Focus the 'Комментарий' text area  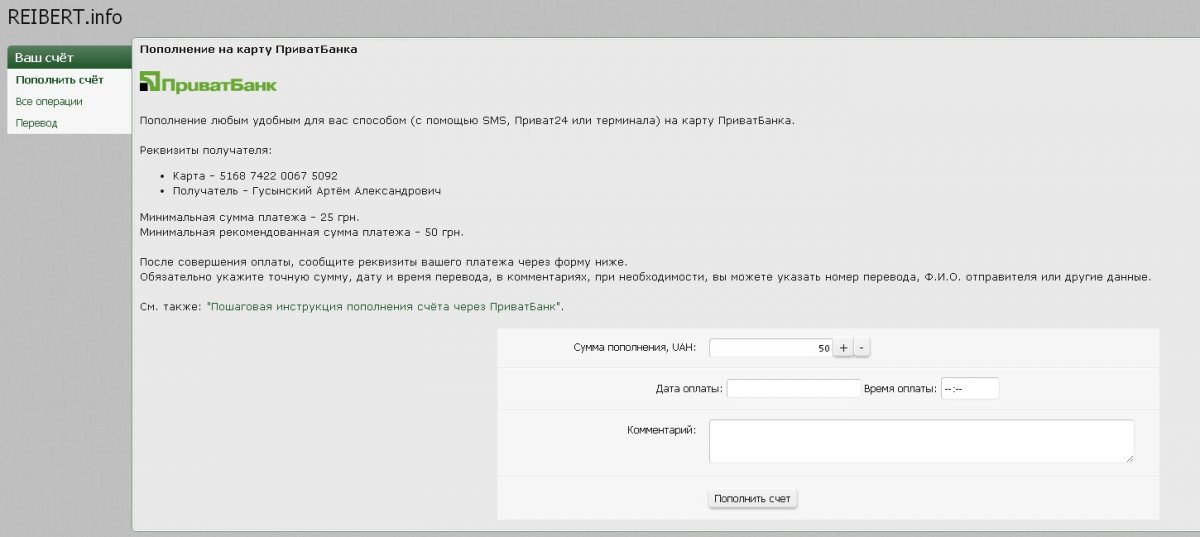[x=921, y=441]
